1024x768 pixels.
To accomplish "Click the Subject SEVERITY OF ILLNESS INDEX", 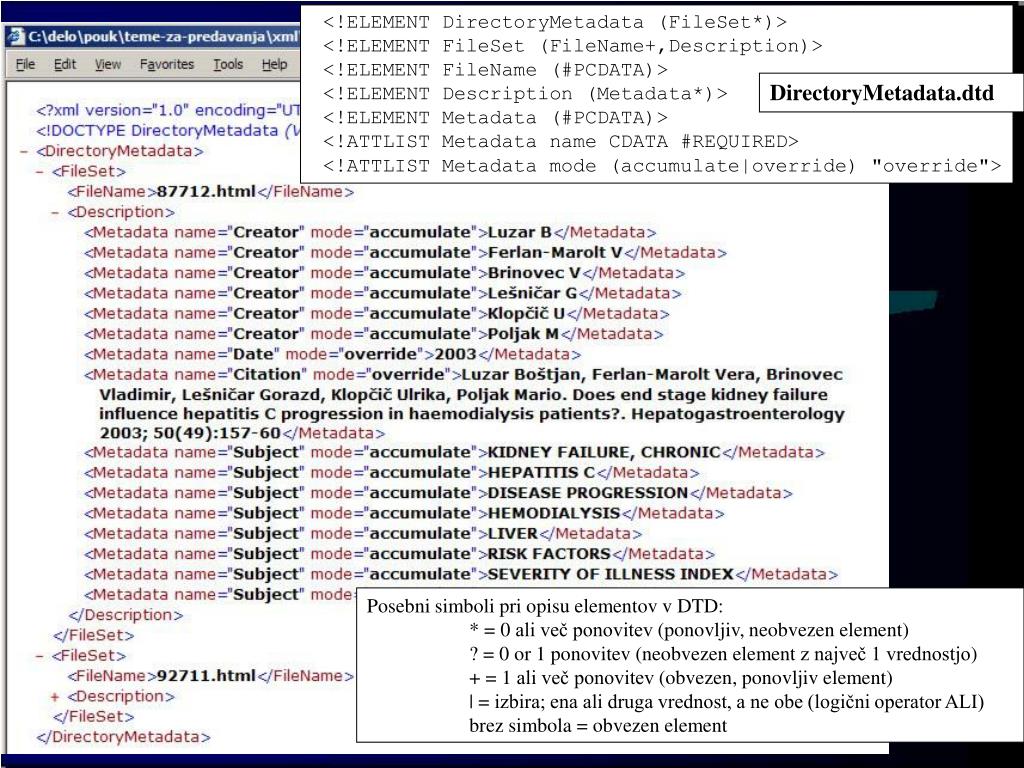I will coord(611,573).
